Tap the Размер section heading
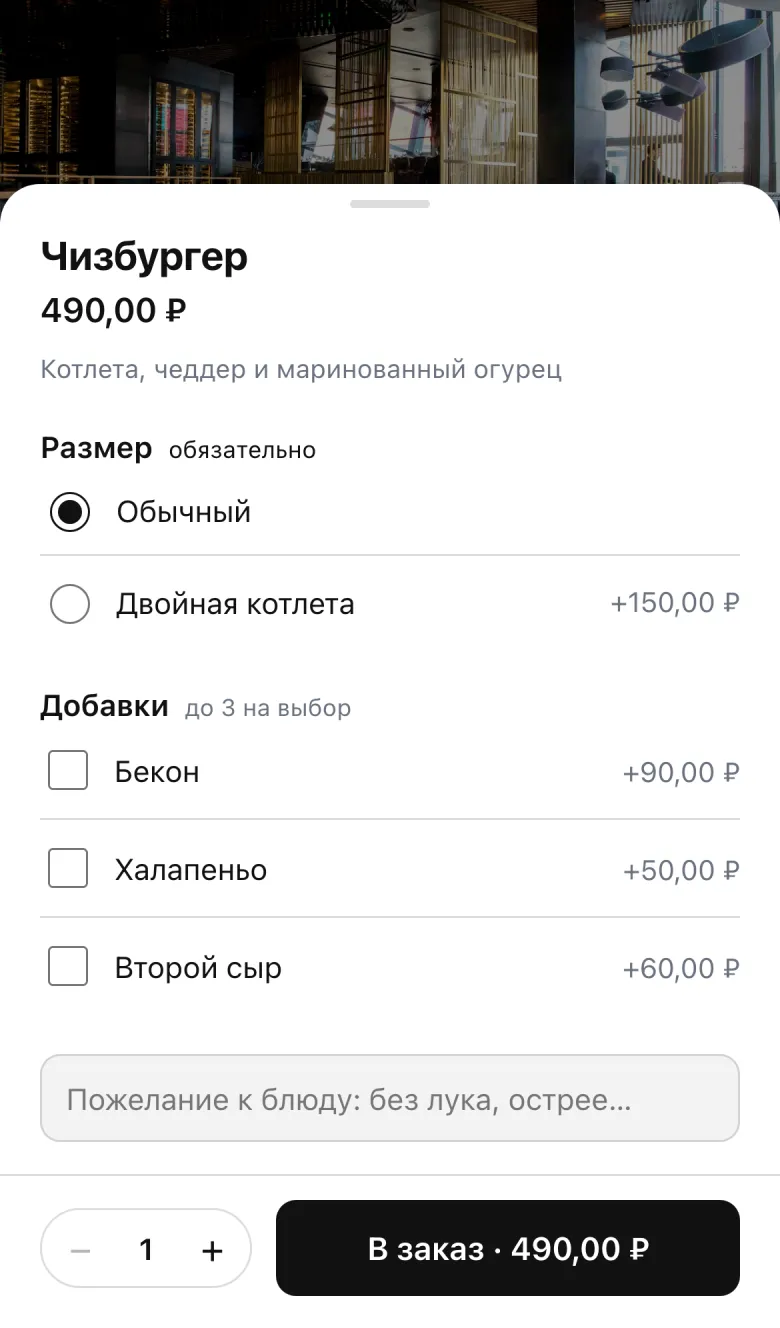 tap(96, 449)
